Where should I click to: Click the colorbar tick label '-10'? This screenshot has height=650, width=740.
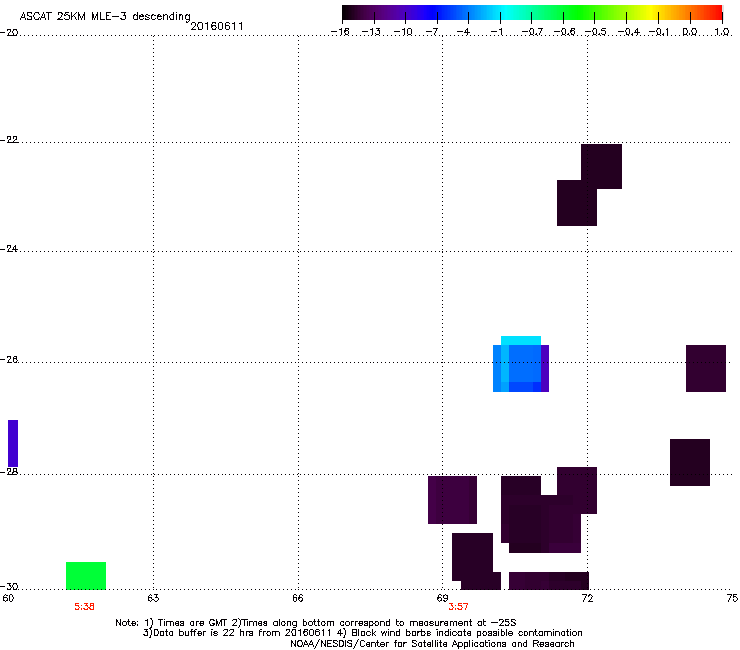(x=404, y=32)
